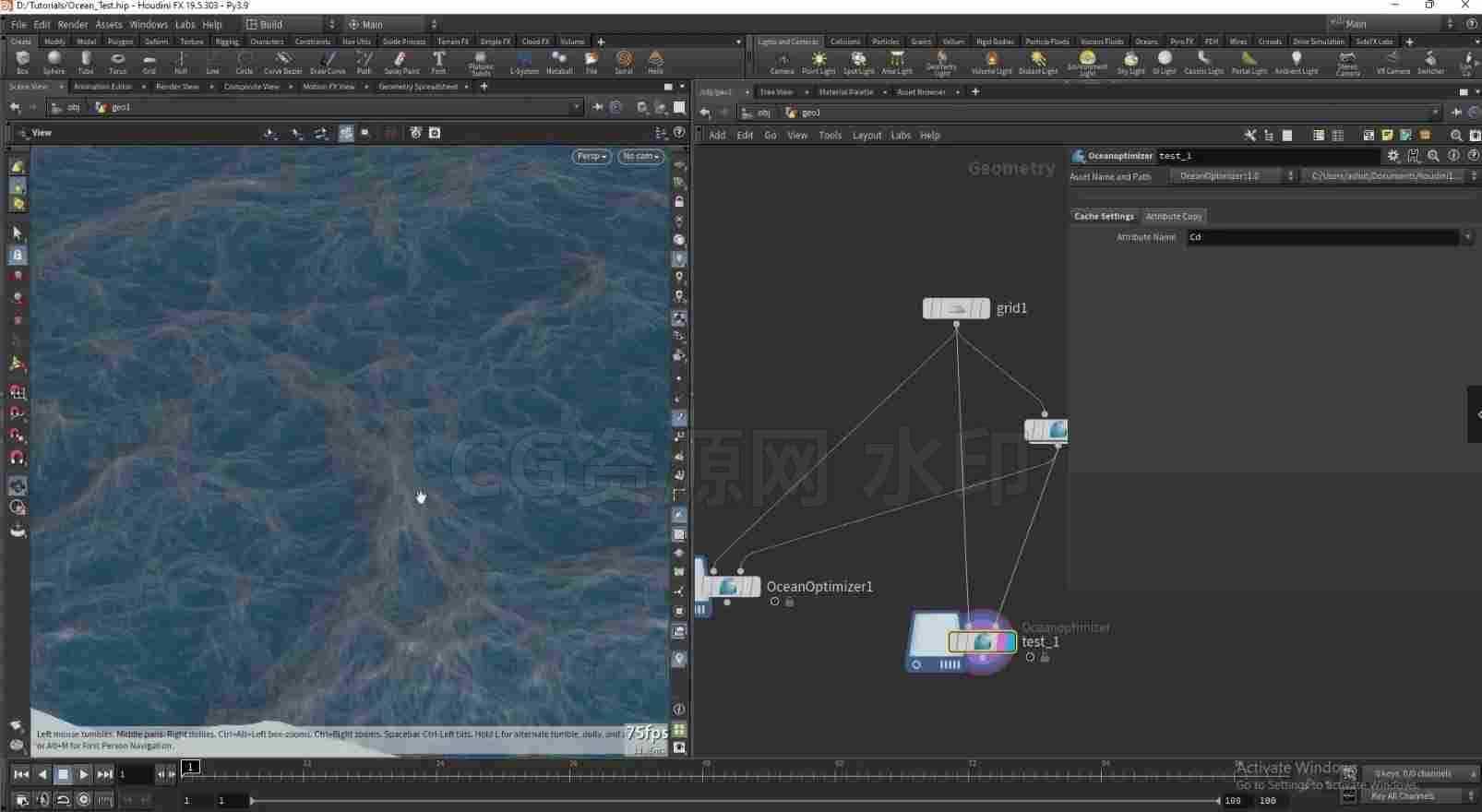Viewport: 1482px width, 812px height.
Task: Select the Box tool on the Create shelf
Action: [22, 62]
